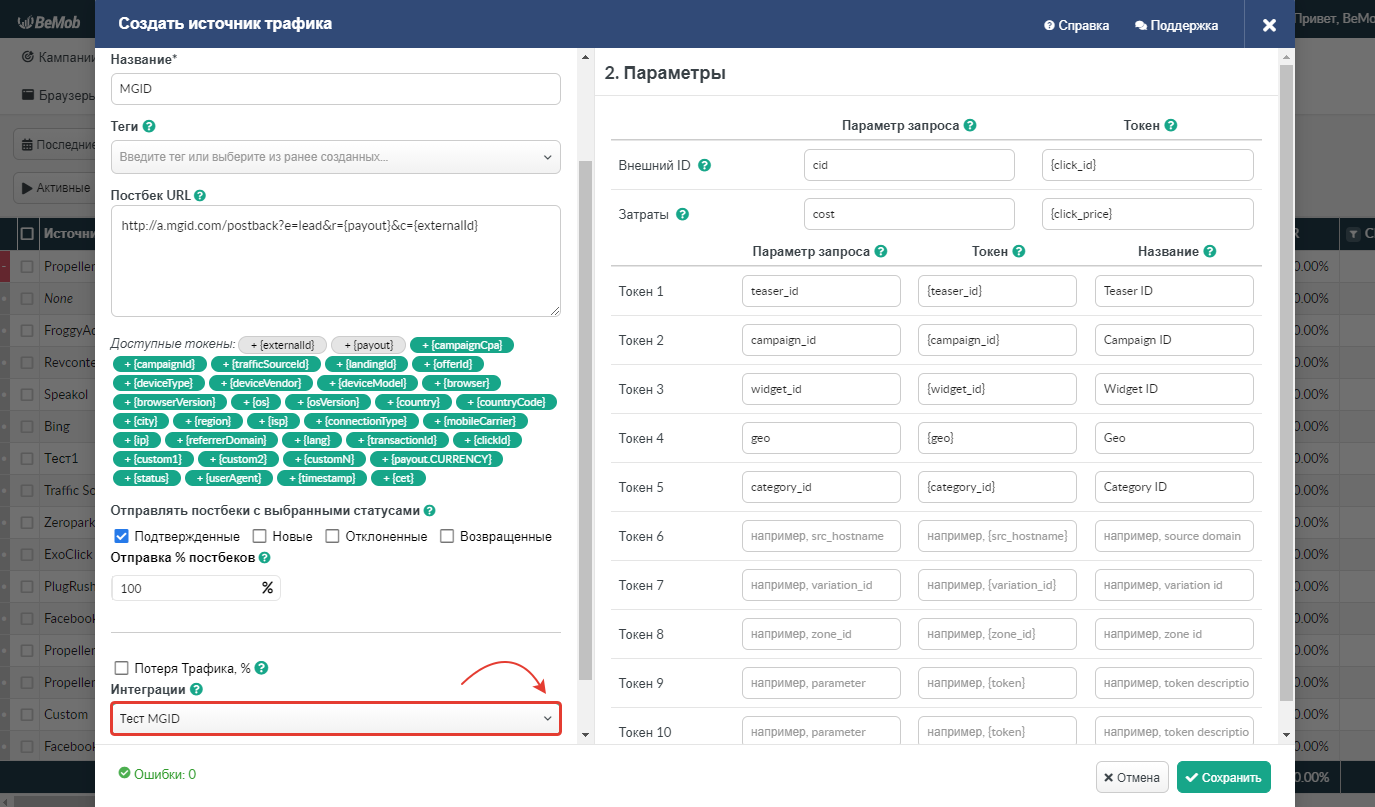
Task: Close the create traffic source dialog
Action: pyautogui.click(x=1269, y=25)
